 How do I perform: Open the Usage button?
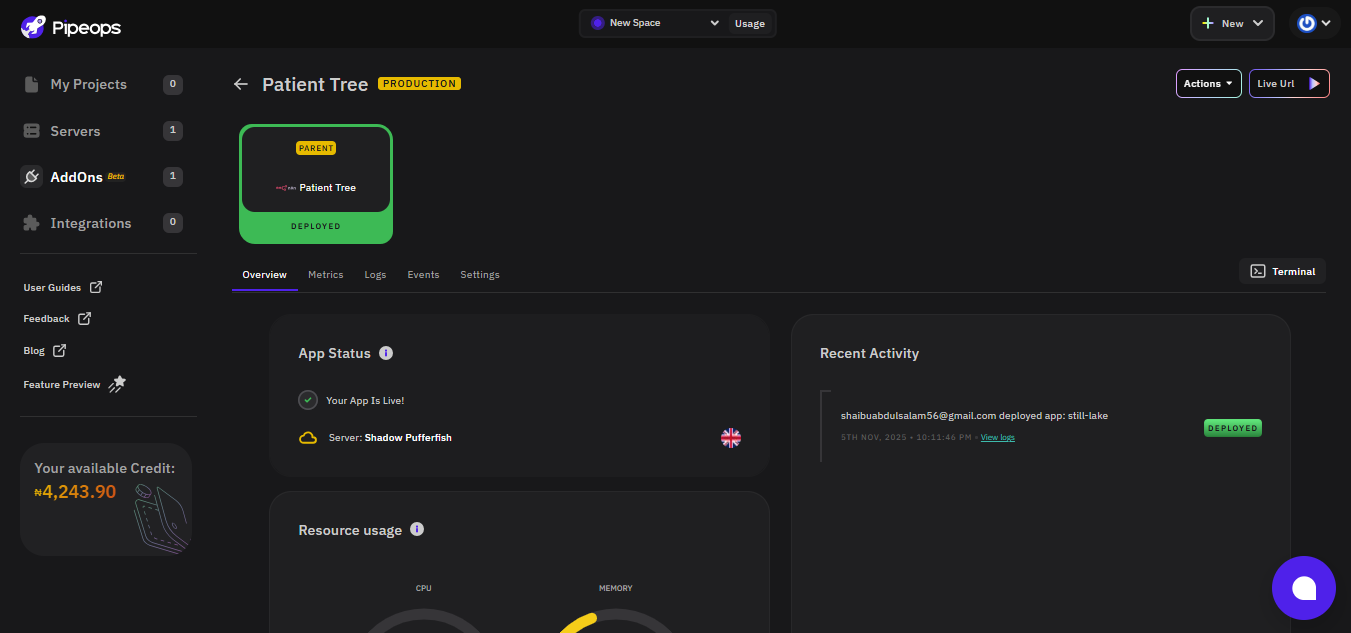750,24
